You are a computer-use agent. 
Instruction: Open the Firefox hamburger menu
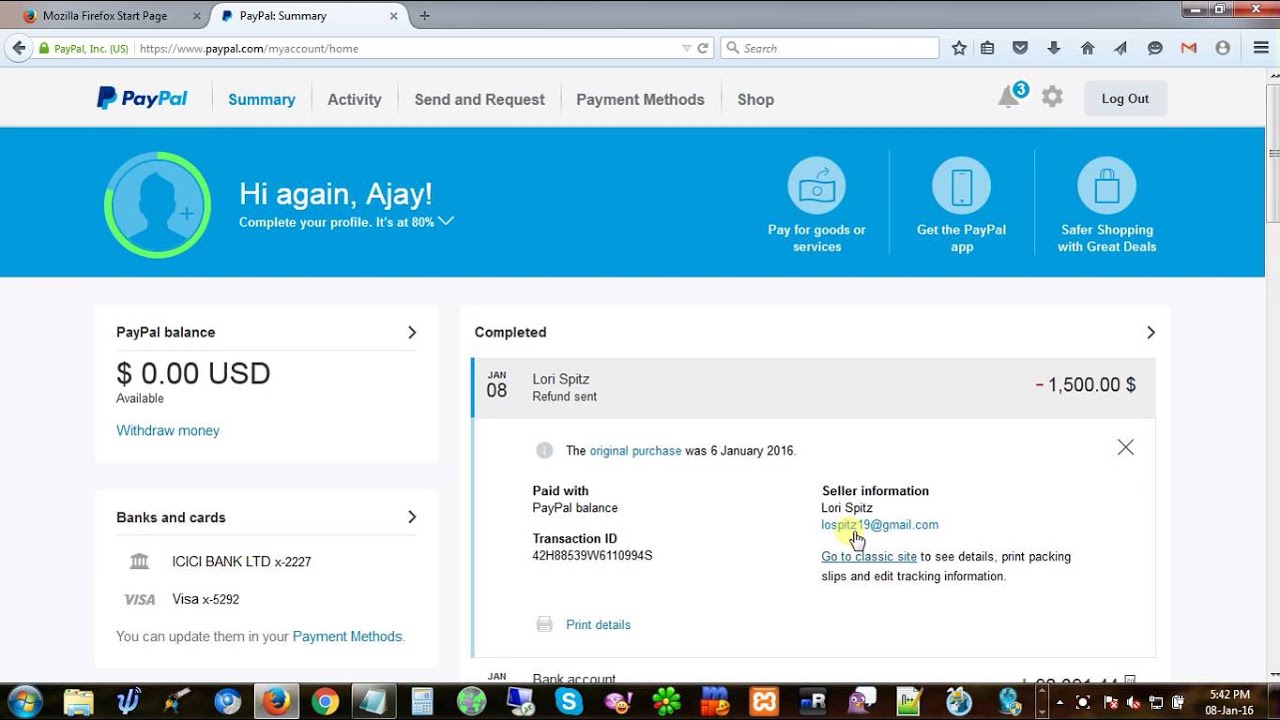[x=1261, y=48]
